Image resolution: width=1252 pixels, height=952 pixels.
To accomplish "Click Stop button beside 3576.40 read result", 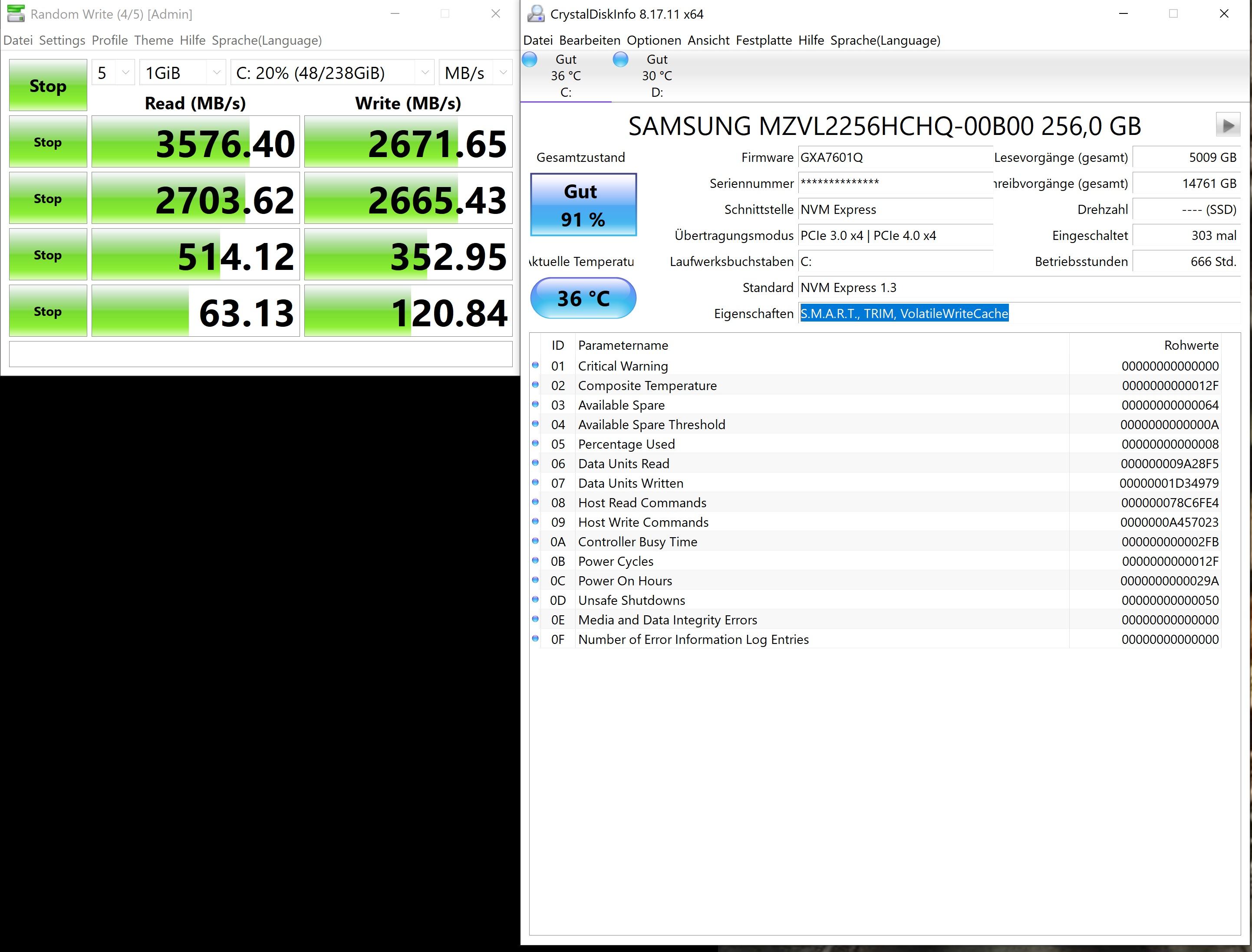I will tap(48, 141).
